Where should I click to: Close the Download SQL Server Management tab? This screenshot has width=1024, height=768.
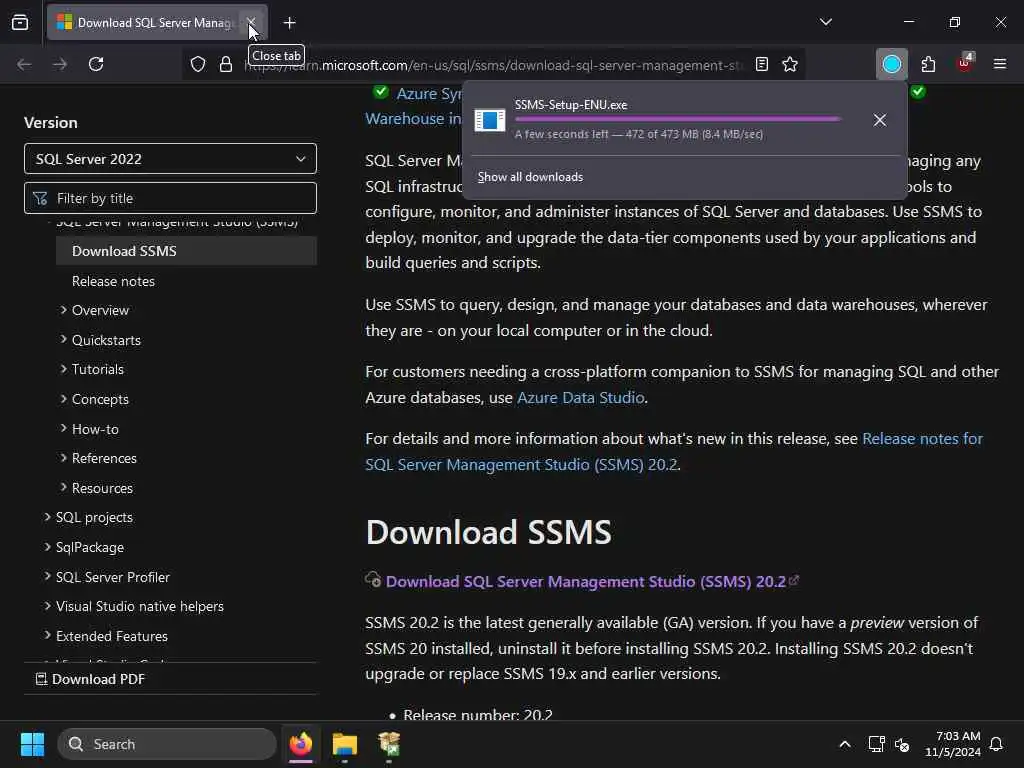(251, 22)
